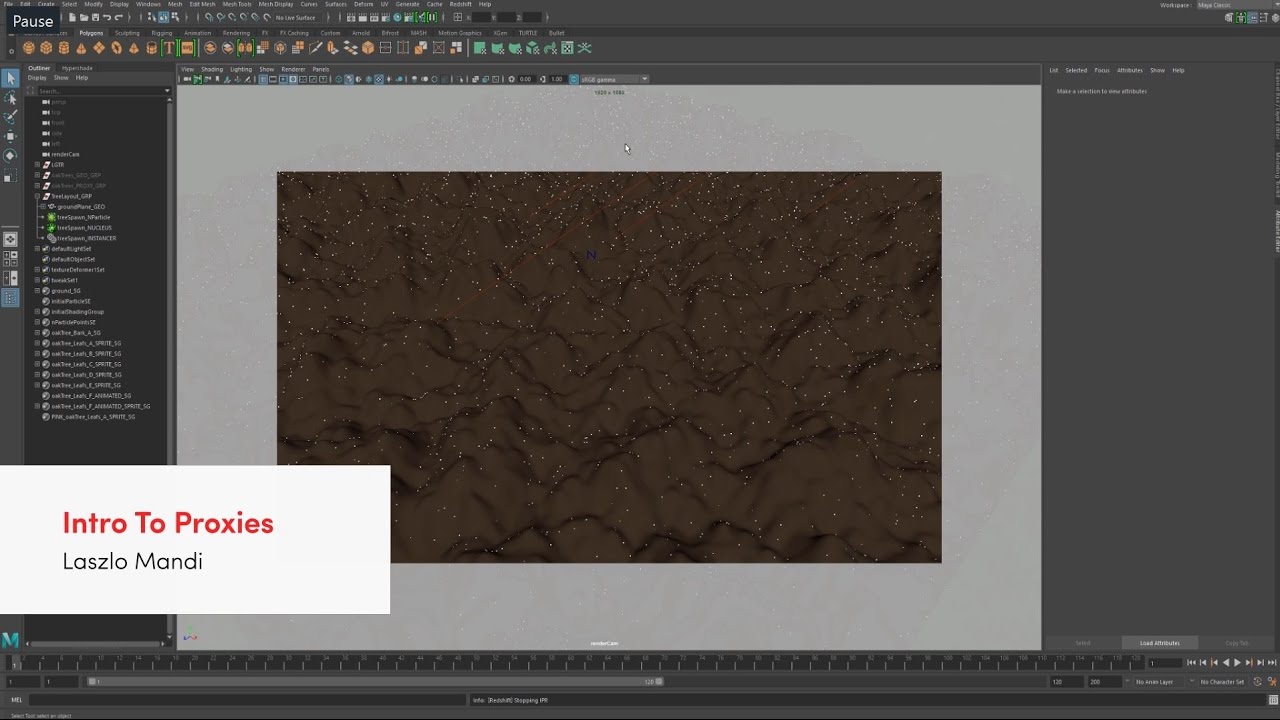Image resolution: width=1280 pixels, height=720 pixels.
Task: Switch to four-view layout icon
Action: click(x=10, y=259)
